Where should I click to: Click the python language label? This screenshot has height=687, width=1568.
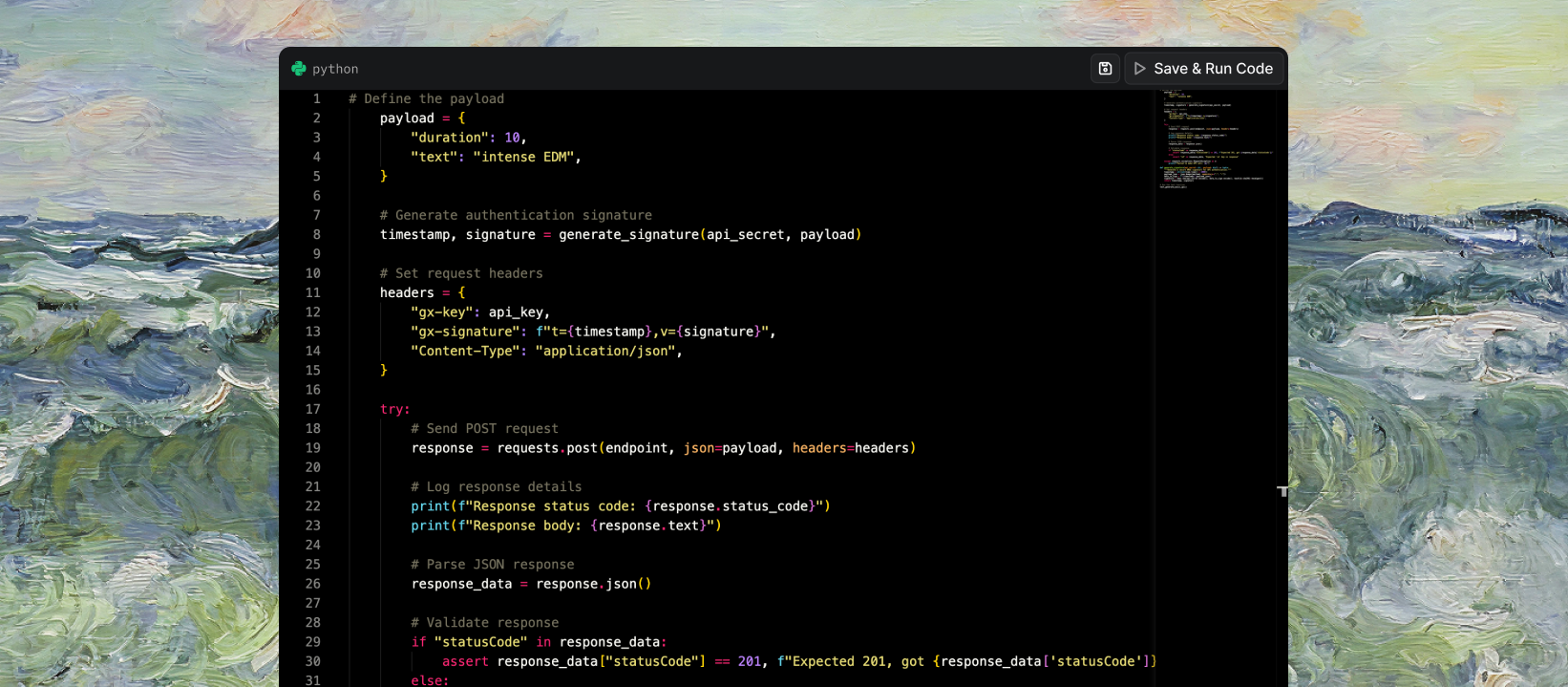335,69
